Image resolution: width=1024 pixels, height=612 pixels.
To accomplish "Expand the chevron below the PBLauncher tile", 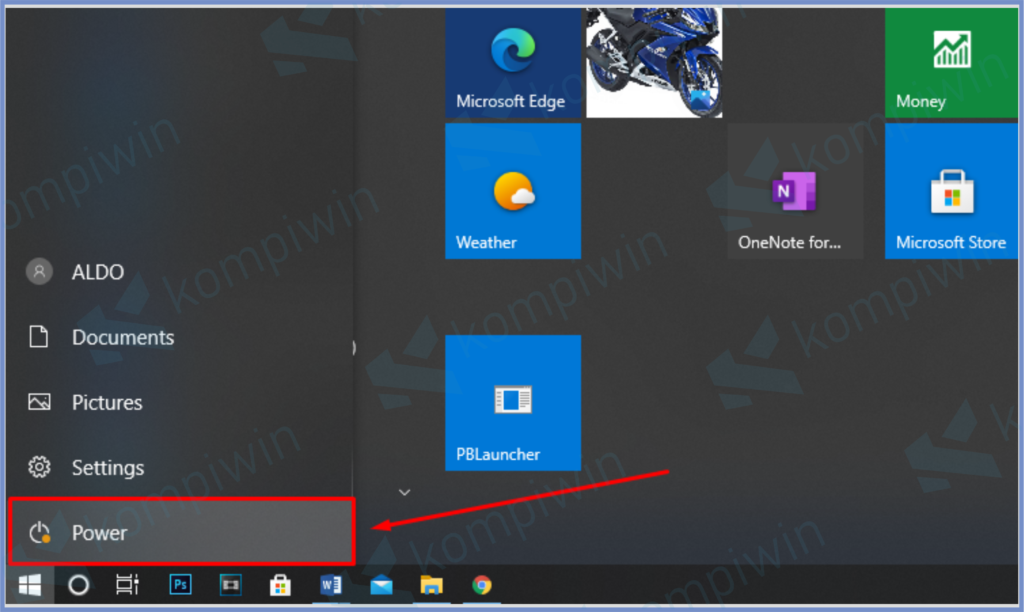I will coord(405,491).
